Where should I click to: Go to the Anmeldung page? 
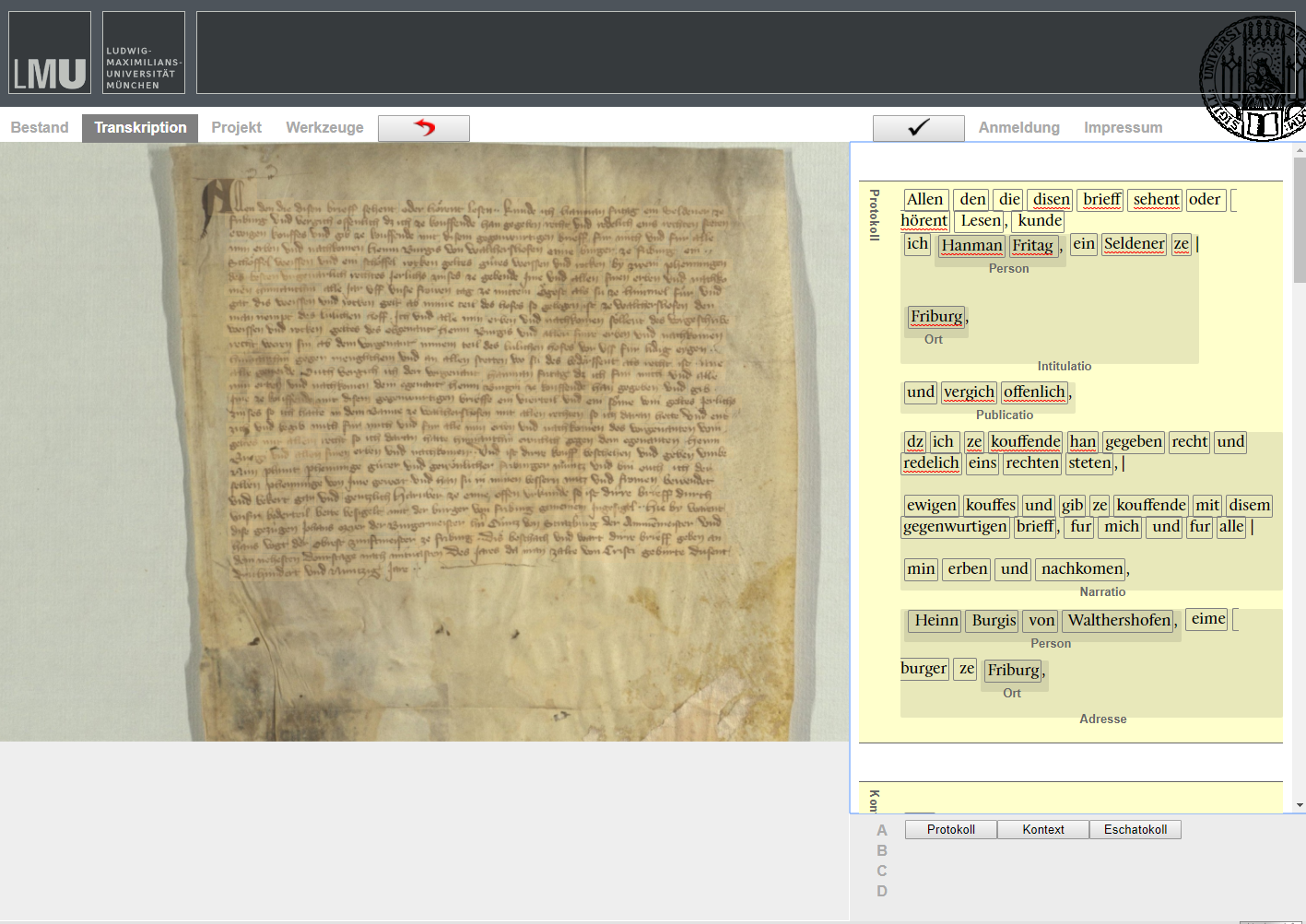tap(1018, 128)
